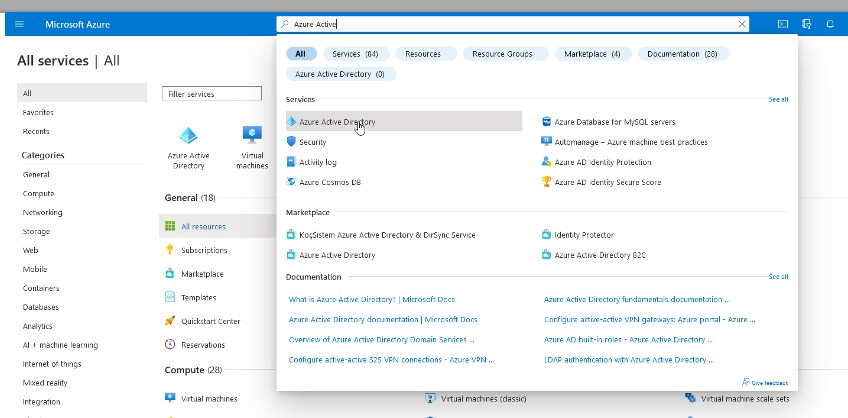Image resolution: width=848 pixels, height=418 pixels.
Task: Click in the Filter services input
Action: pos(212,94)
